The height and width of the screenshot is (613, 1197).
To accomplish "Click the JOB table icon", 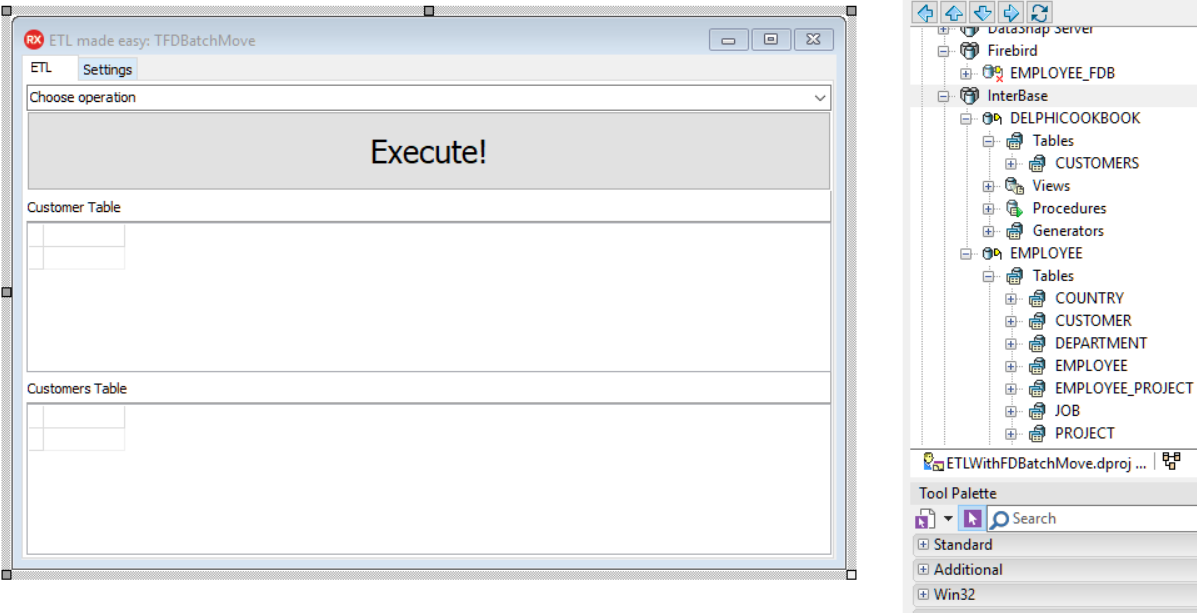I will point(1037,411).
